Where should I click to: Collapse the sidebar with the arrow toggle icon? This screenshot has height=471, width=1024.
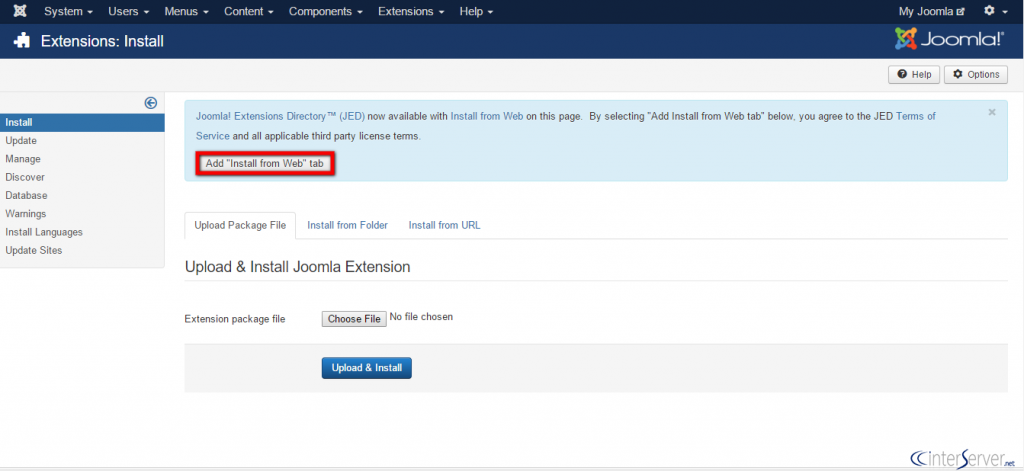[x=151, y=103]
